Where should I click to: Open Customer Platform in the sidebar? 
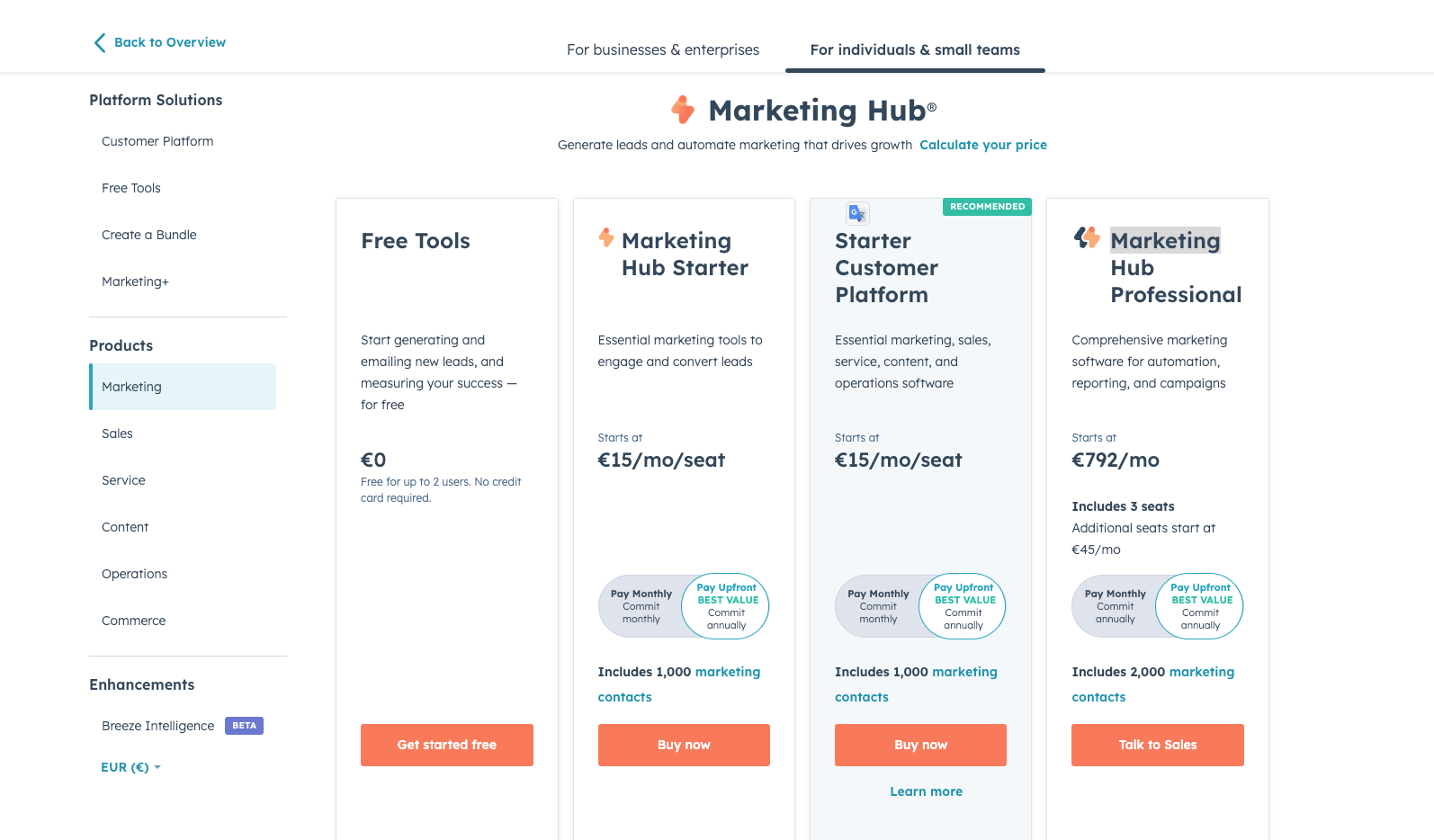tap(157, 141)
